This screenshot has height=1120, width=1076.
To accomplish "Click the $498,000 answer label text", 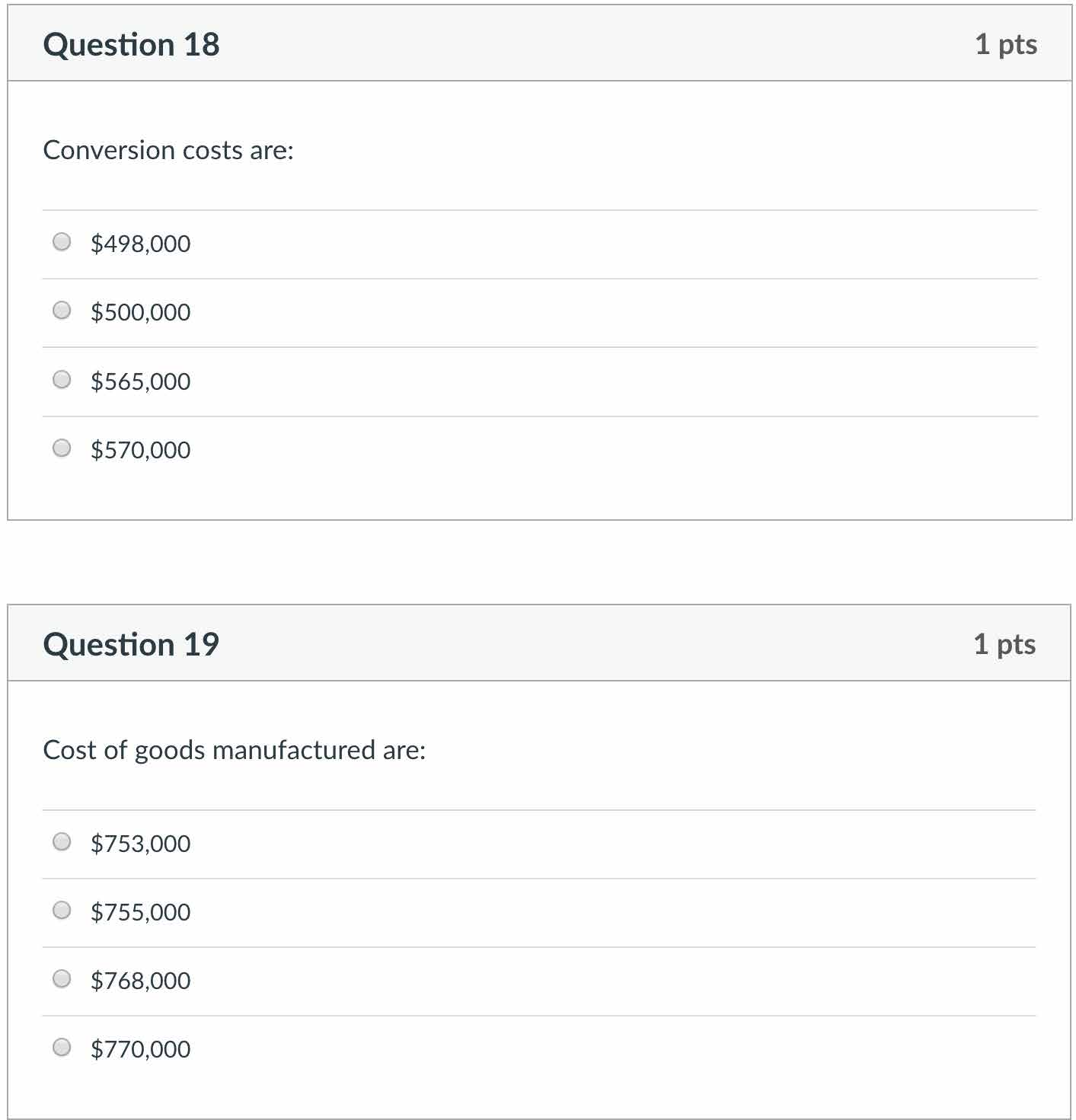I will 141,244.
